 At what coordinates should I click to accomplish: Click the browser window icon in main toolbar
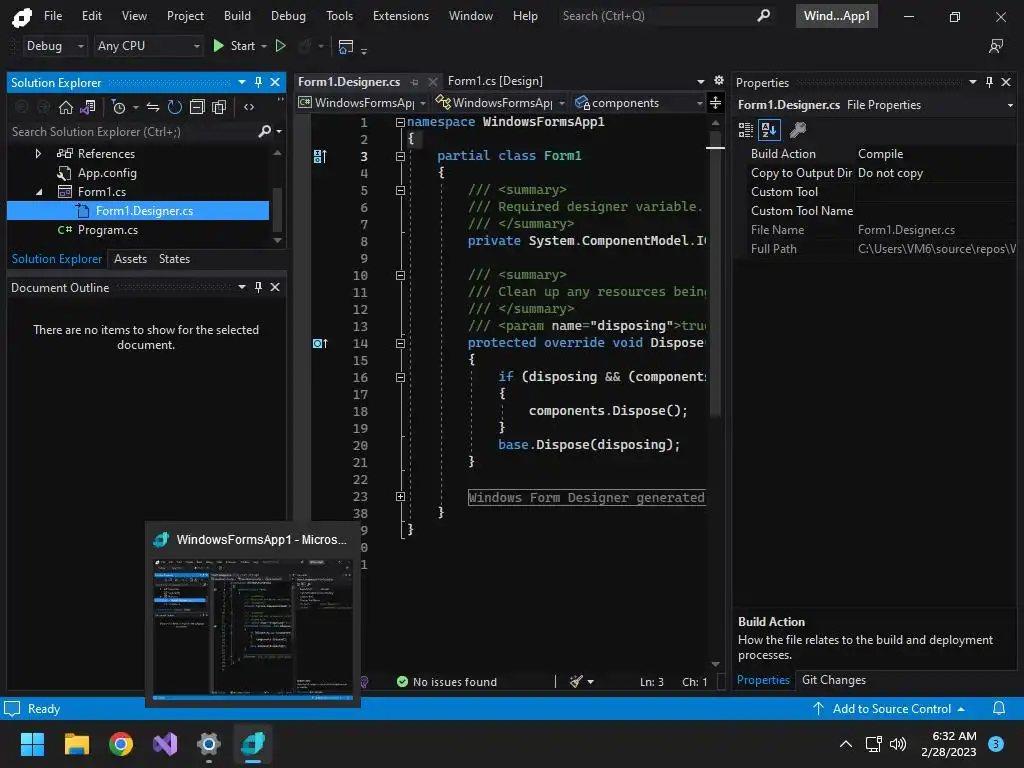point(345,46)
